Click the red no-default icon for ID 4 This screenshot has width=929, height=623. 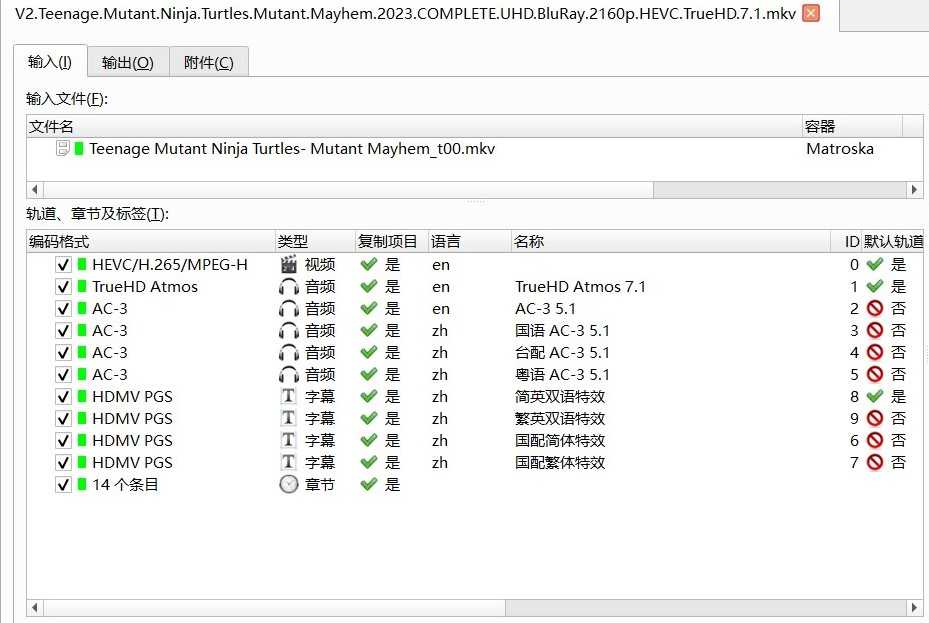point(874,352)
